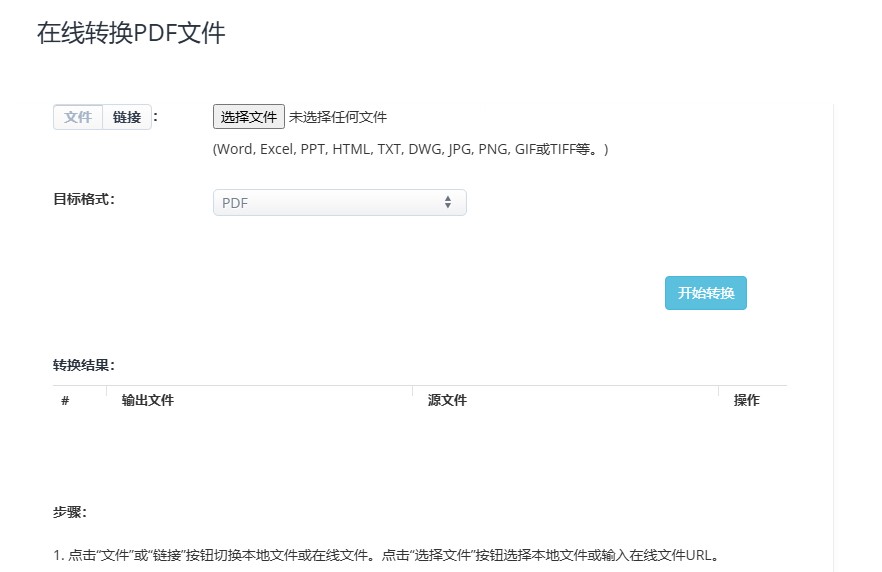Viewport: 882px width, 572px height.
Task: Click the vertical divider at the right edge
Action: [x=833, y=330]
